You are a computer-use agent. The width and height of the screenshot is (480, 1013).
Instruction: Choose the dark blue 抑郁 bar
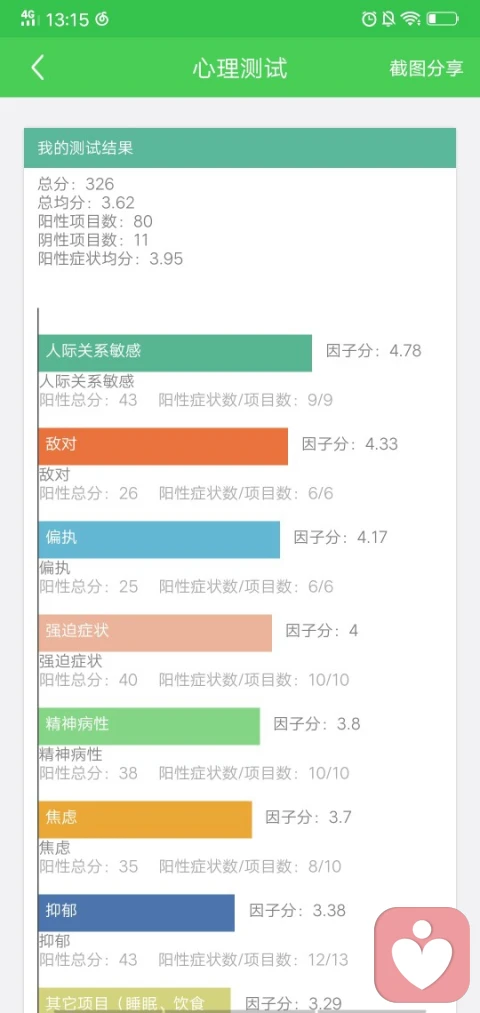(x=136, y=912)
